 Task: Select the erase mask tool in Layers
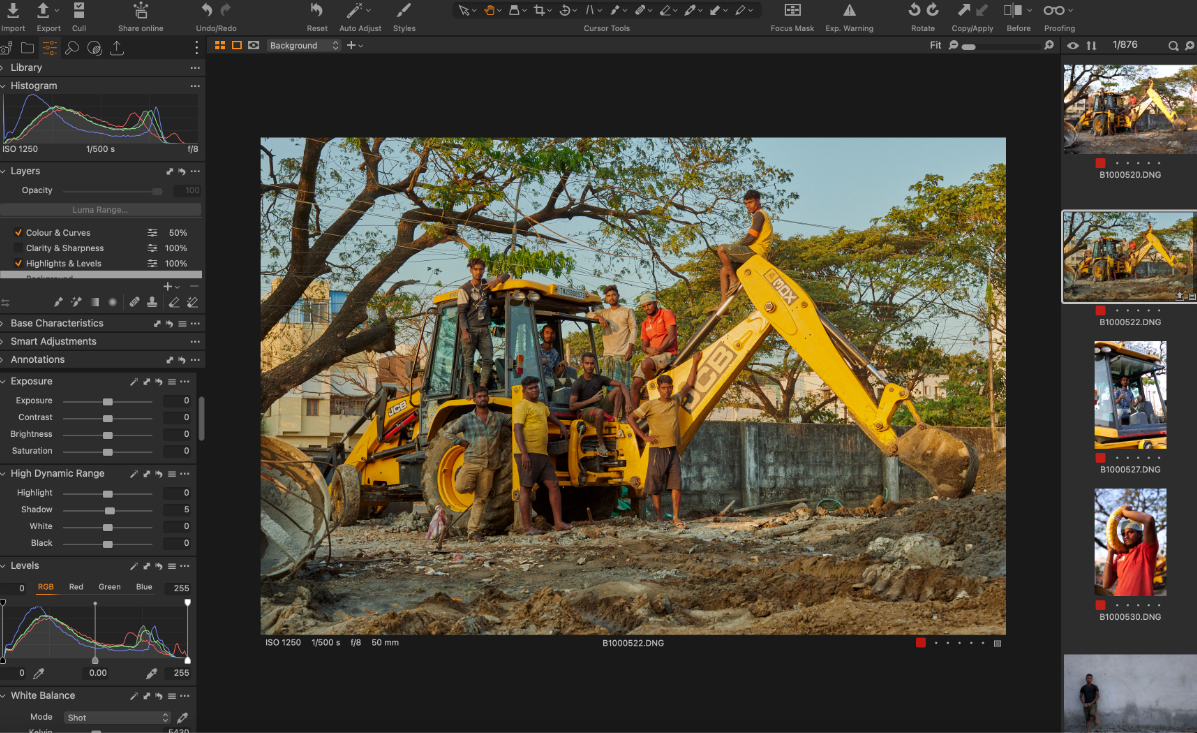coord(174,302)
